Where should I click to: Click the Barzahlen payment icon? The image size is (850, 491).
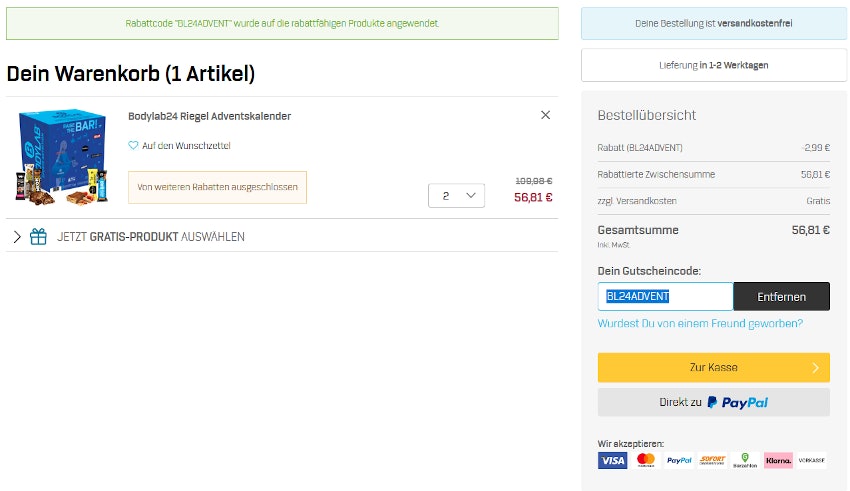[745, 461]
